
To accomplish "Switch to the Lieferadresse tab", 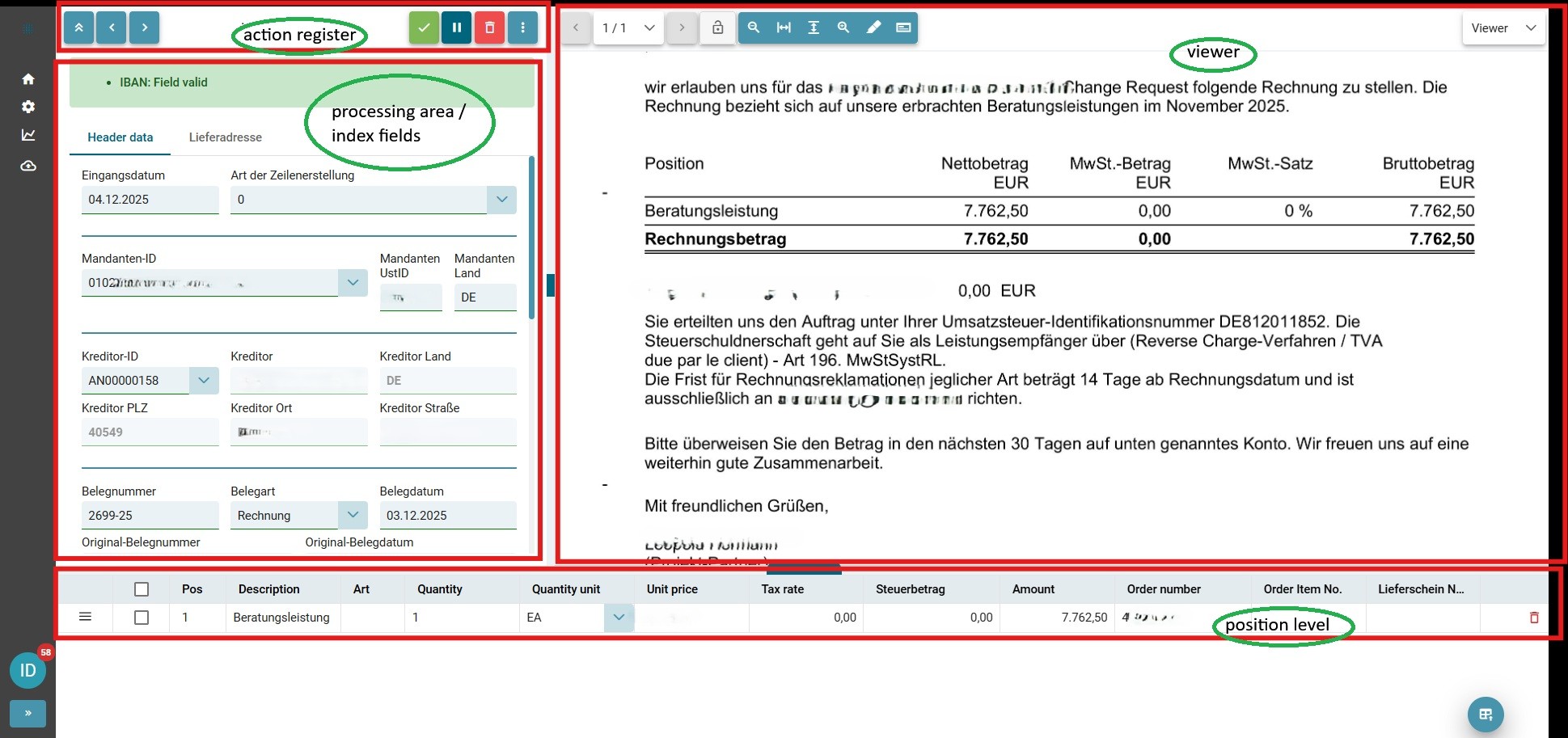I will pos(225,137).
